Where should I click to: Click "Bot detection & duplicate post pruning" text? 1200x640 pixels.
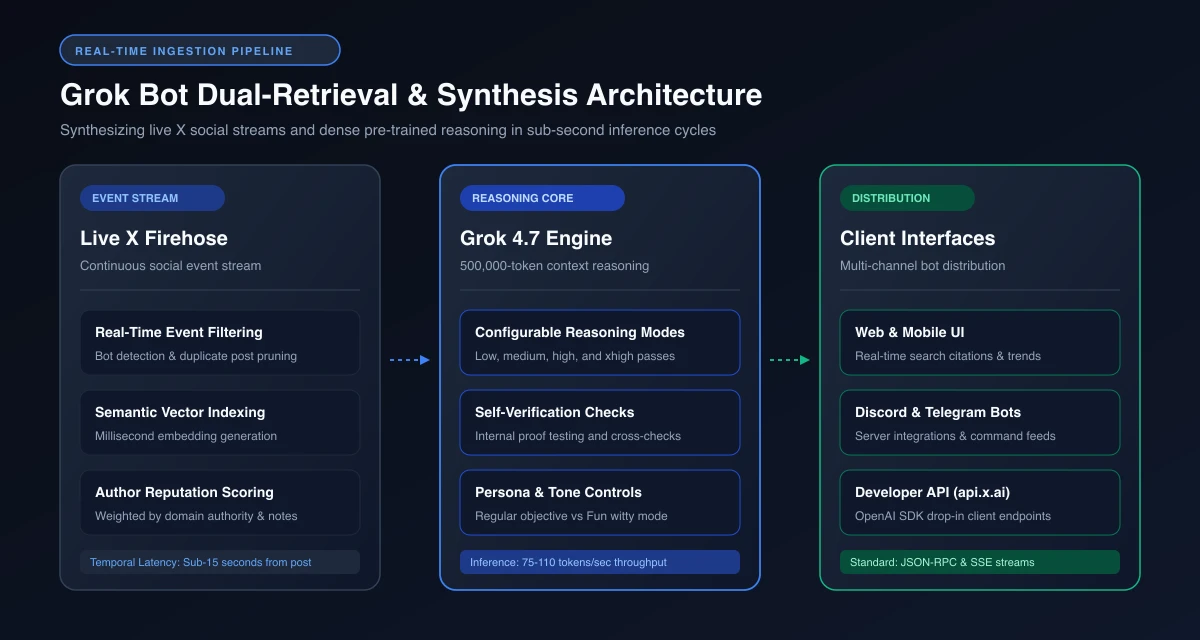(x=196, y=356)
